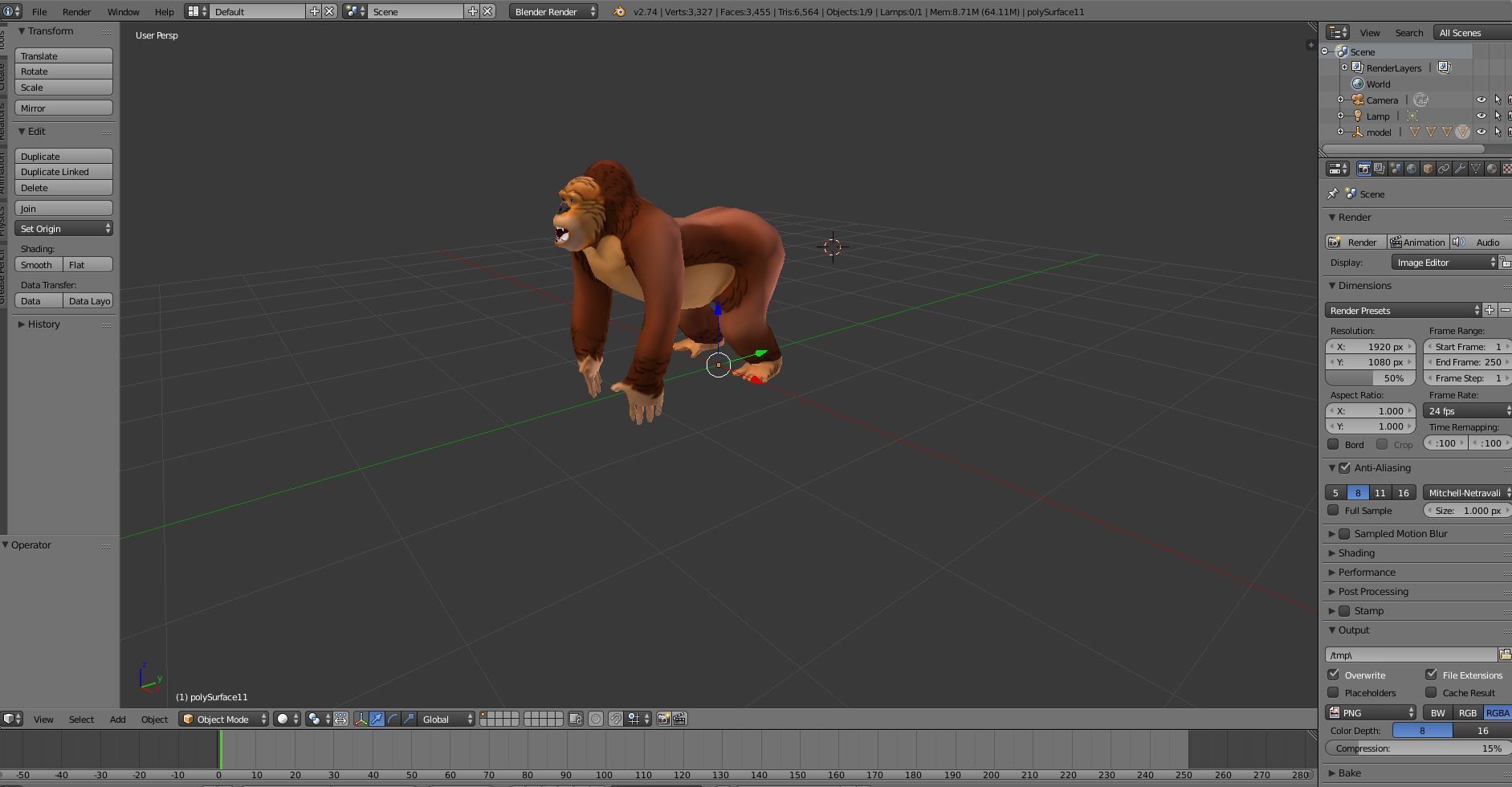
Task: Toggle the Anti-Aliasing checkbox
Action: point(1345,467)
